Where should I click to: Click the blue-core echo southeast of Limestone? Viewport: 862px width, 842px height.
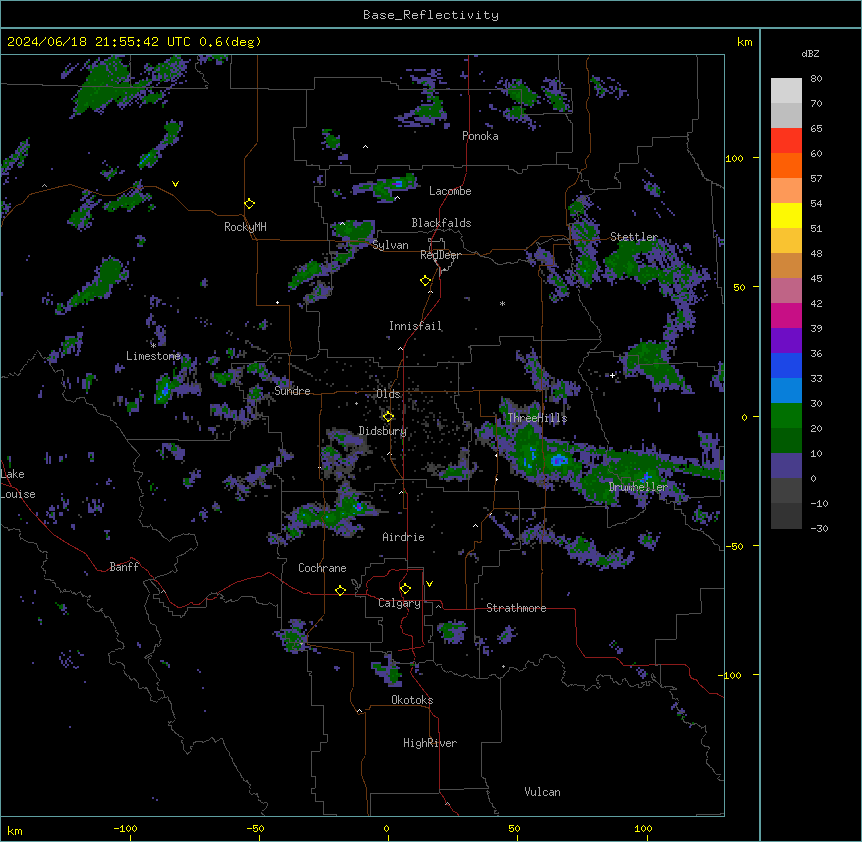coord(164,391)
